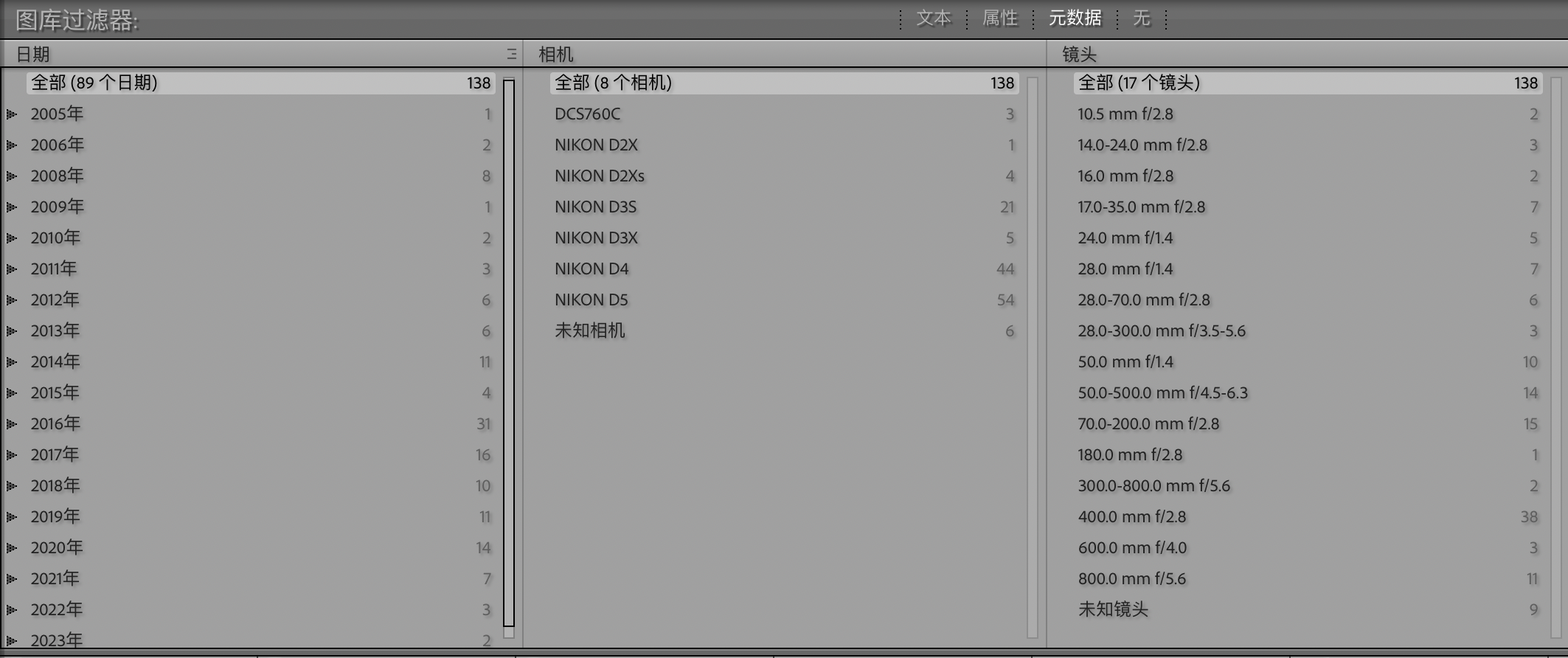1568x658 pixels.
Task: Select 全部 (17 个镜头) row
Action: pos(1308,83)
